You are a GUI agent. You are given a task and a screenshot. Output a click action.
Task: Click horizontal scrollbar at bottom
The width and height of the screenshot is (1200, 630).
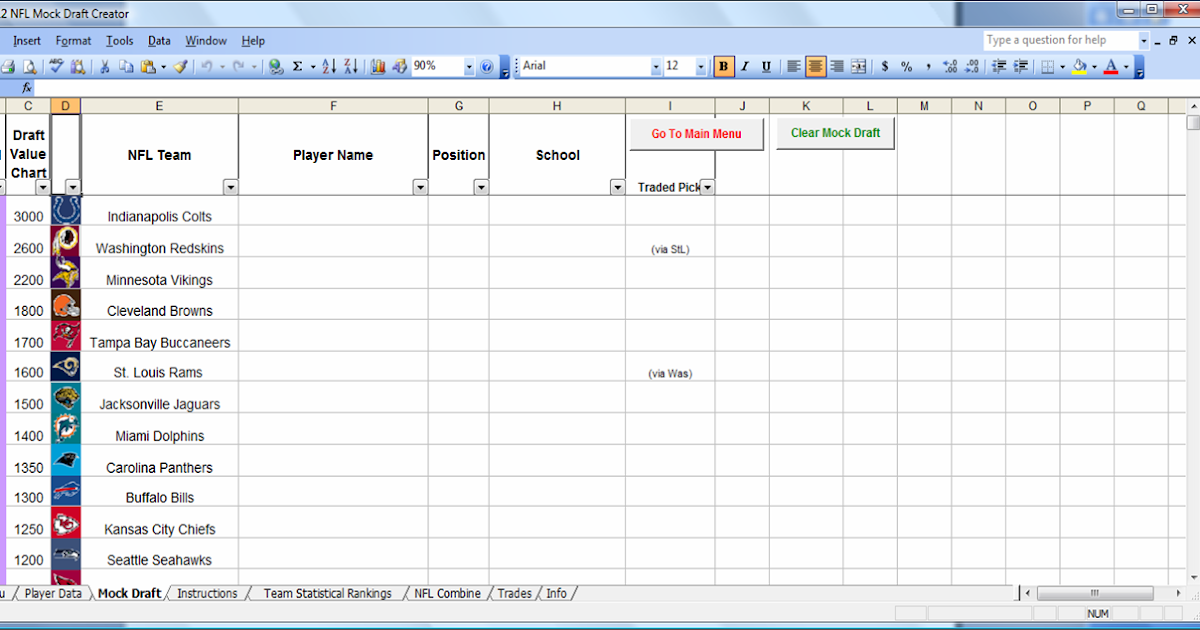[x=1095, y=593]
